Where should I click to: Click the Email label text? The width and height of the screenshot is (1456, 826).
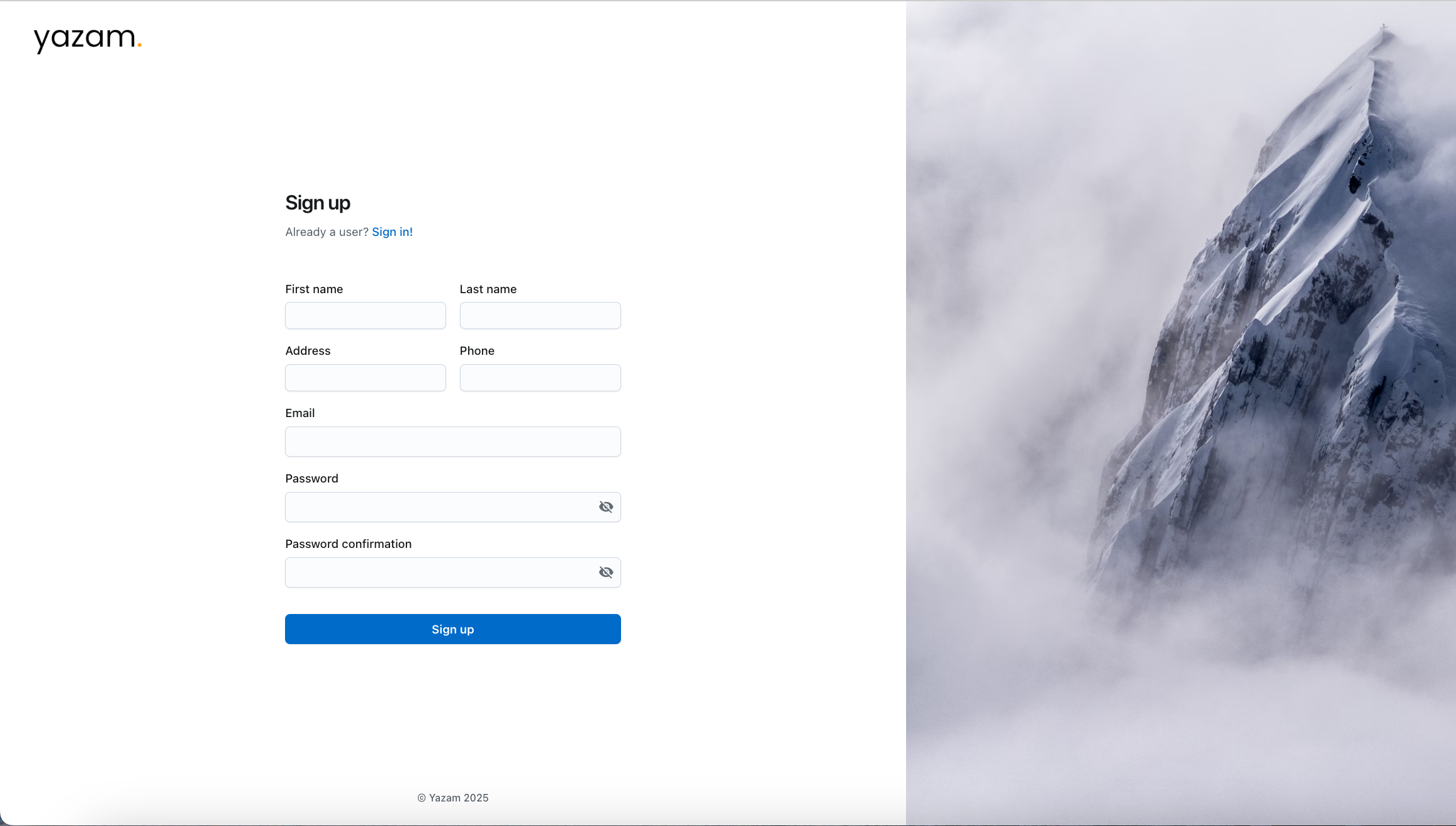pos(300,413)
